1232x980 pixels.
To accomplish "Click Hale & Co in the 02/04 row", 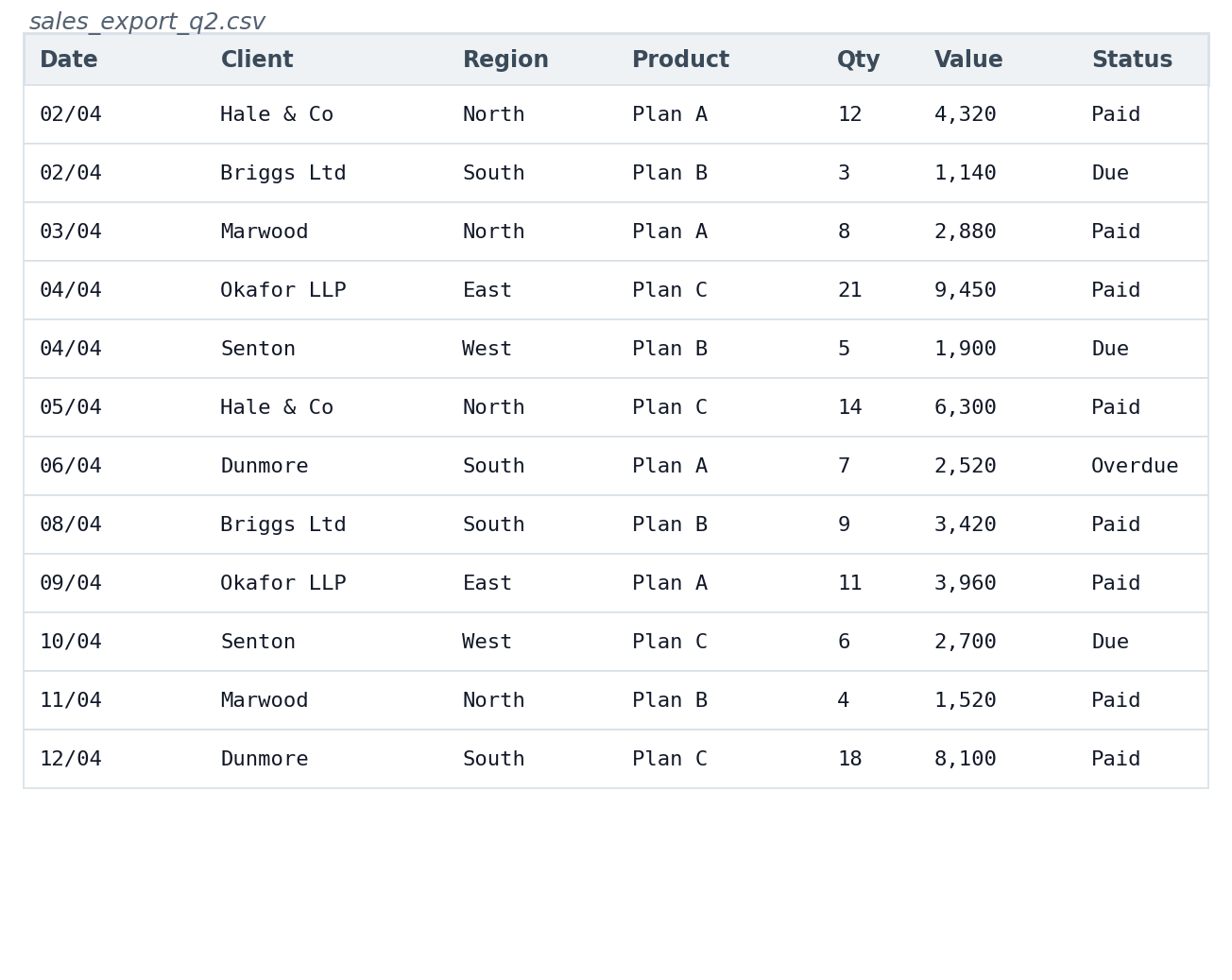I will point(277,115).
